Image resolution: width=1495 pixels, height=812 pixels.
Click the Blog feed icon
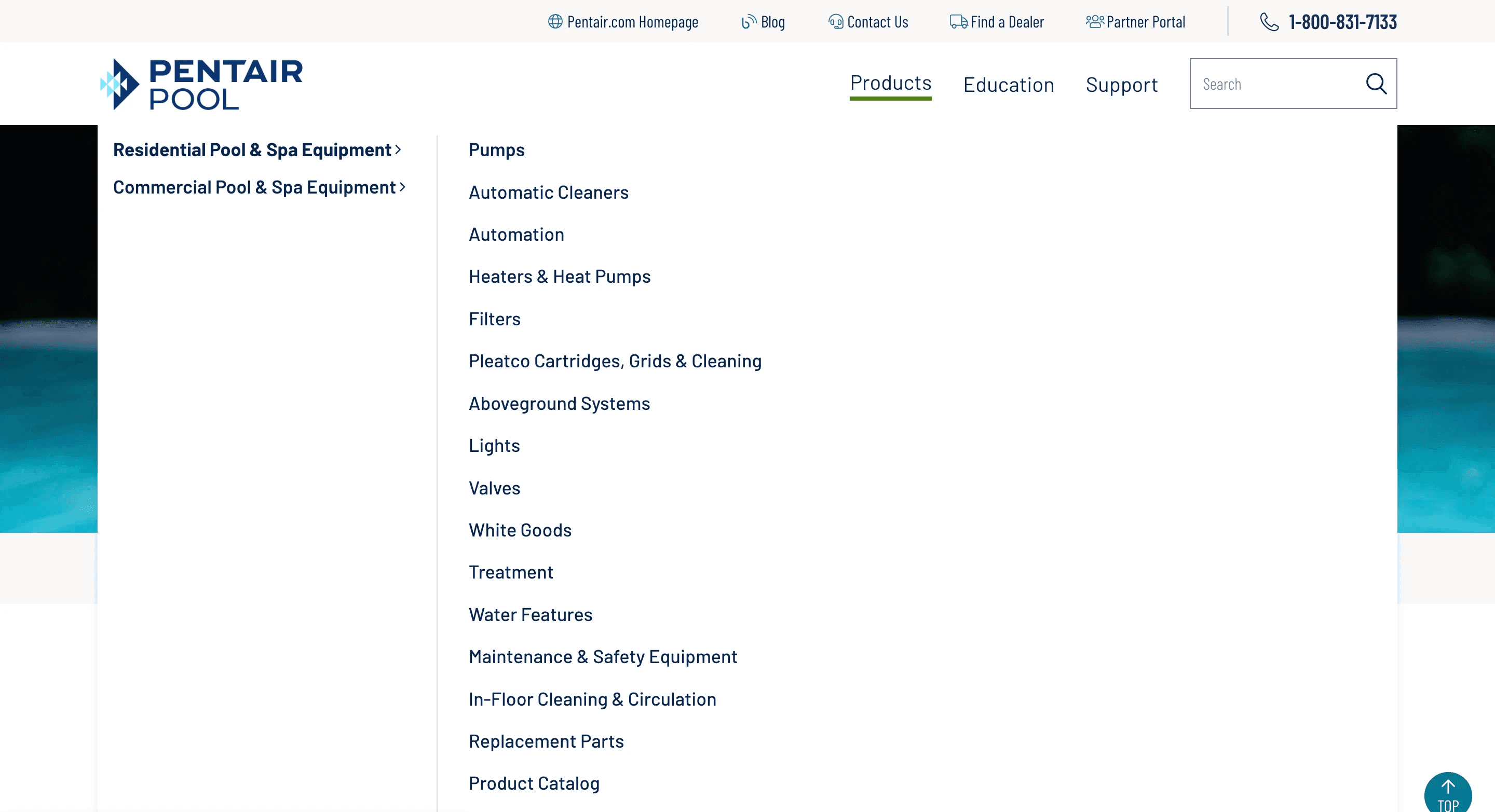[x=748, y=21]
